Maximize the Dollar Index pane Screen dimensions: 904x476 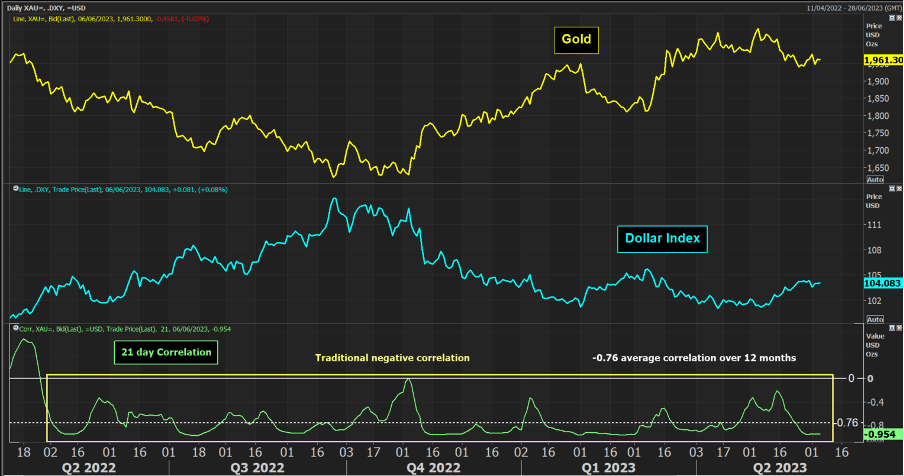coord(892,188)
